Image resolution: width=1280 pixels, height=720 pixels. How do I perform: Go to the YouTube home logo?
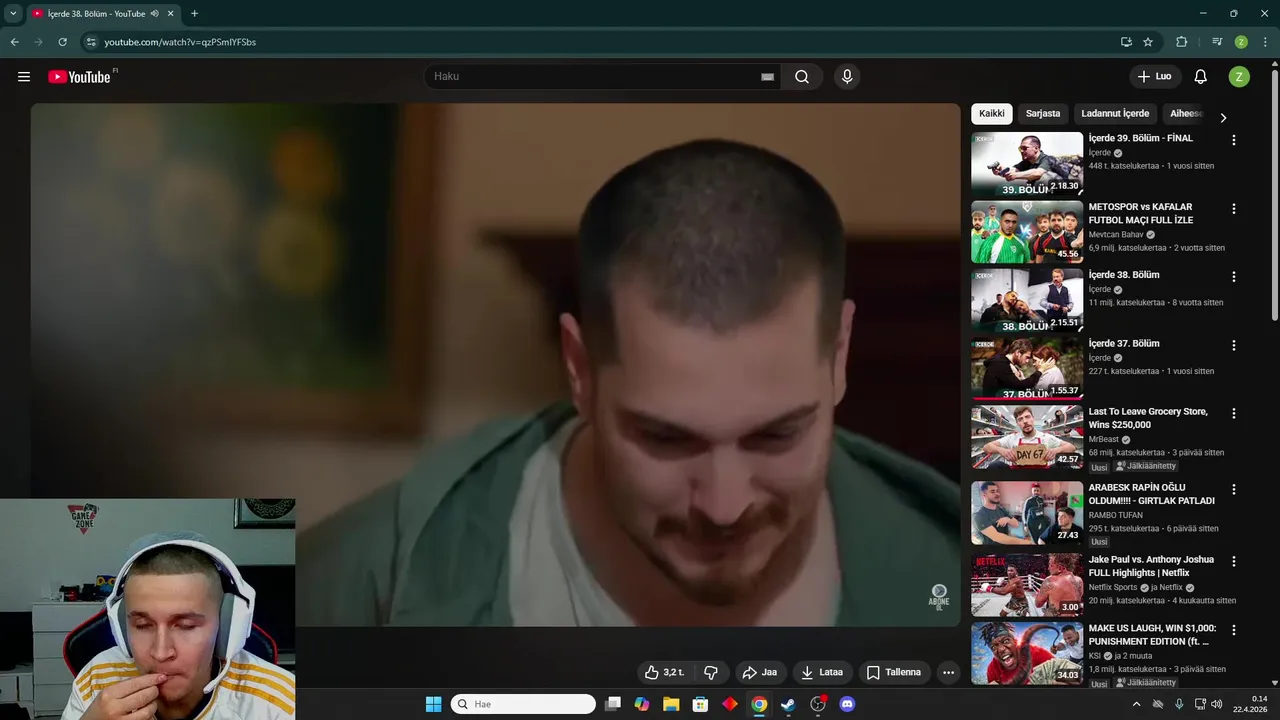click(79, 77)
